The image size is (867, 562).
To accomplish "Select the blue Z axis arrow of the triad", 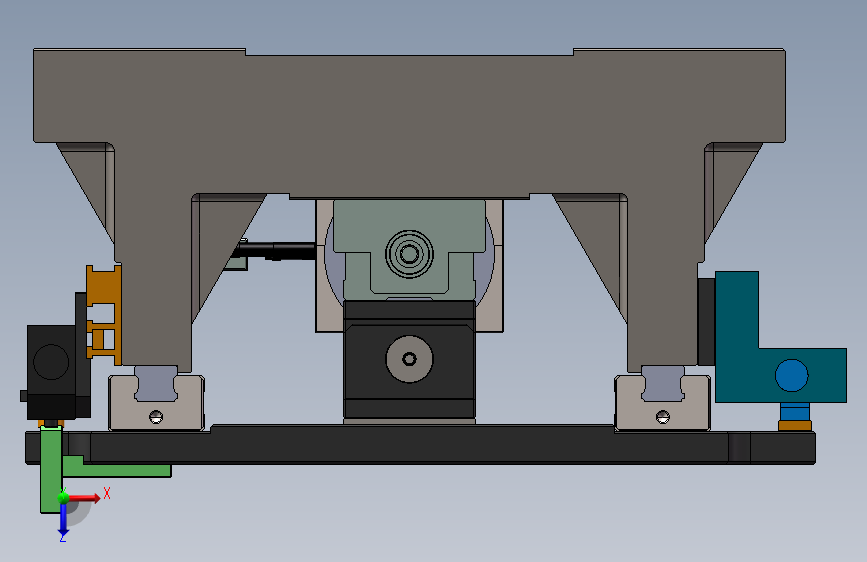I will 63,519.
